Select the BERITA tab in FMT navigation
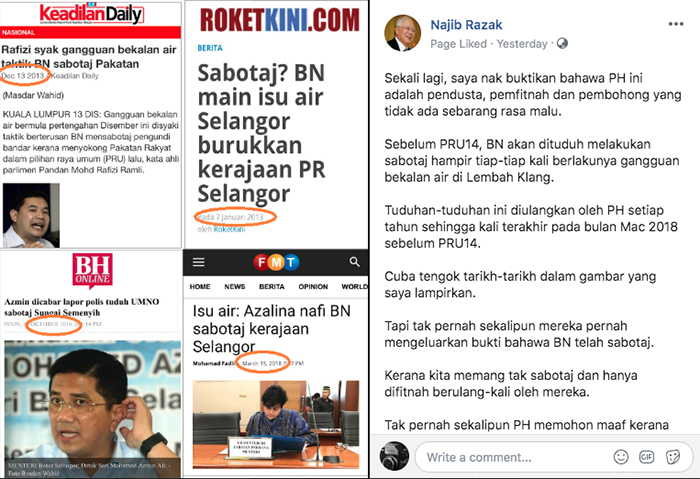700x479 pixels. 271,287
